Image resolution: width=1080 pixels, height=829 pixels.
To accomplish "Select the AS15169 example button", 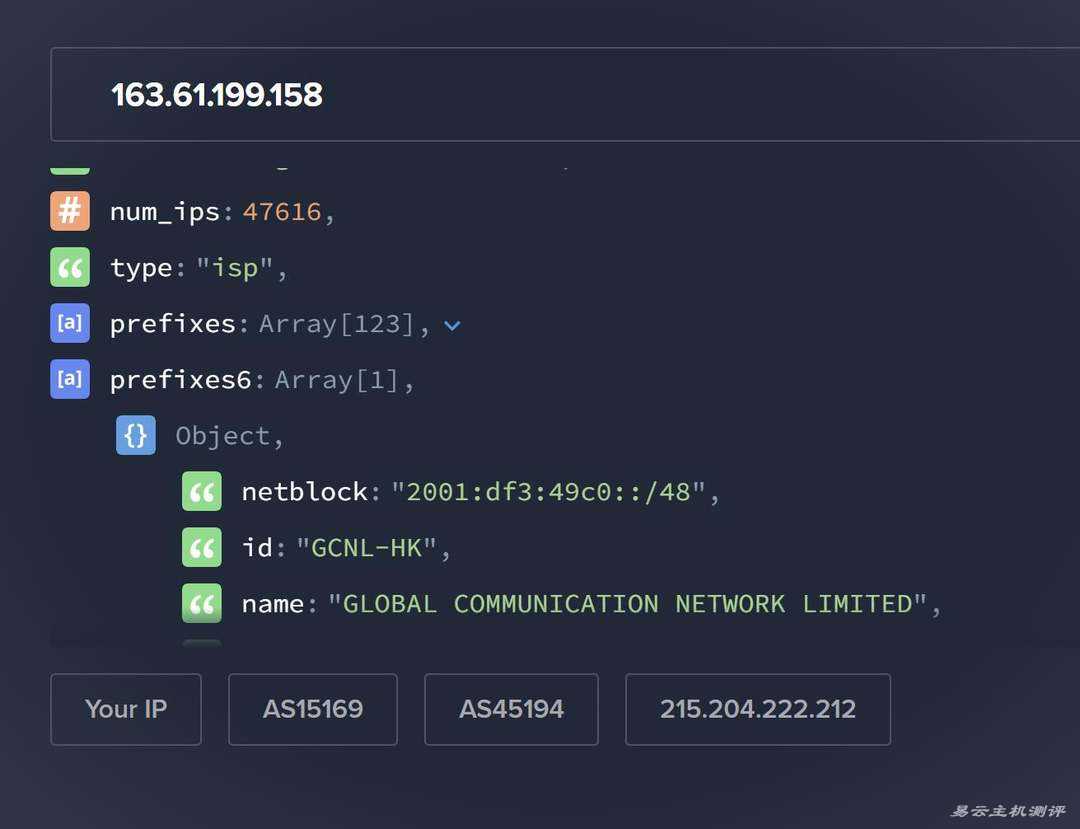I will tap(313, 709).
